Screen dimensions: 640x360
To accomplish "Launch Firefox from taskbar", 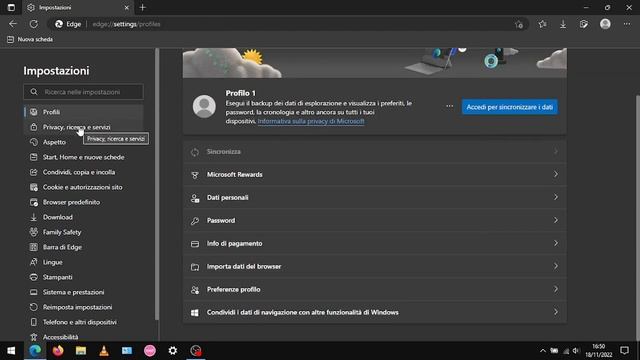I will point(58,351).
